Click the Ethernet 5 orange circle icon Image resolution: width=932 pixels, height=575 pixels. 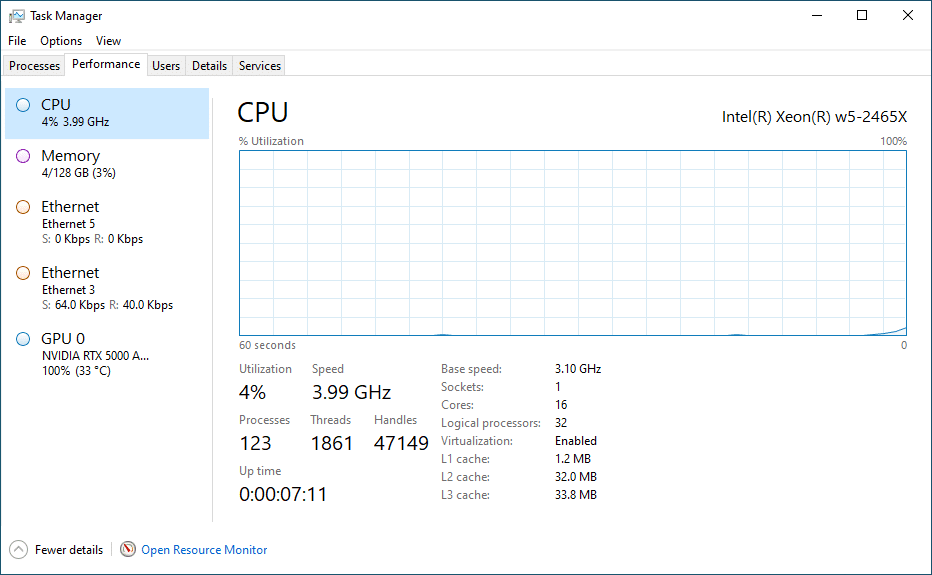pos(23,207)
